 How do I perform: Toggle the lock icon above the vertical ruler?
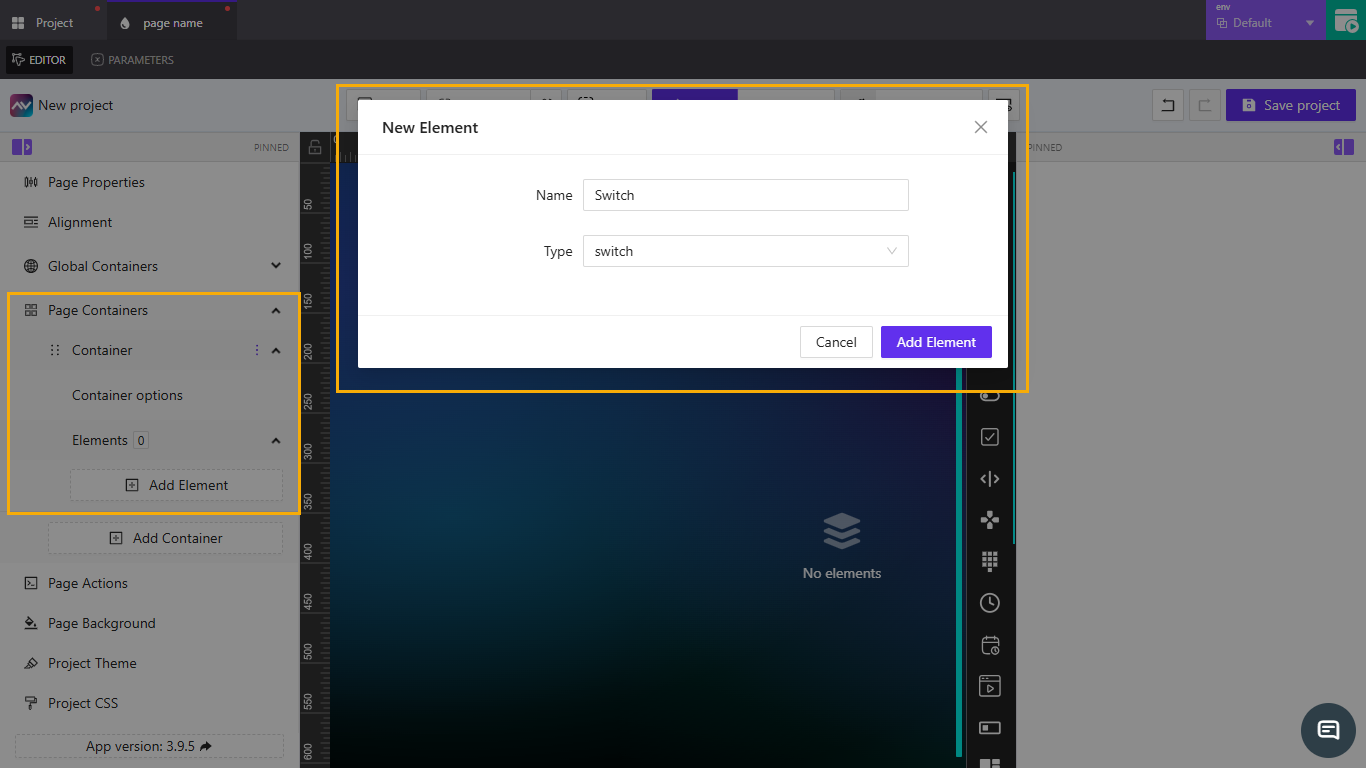315,146
